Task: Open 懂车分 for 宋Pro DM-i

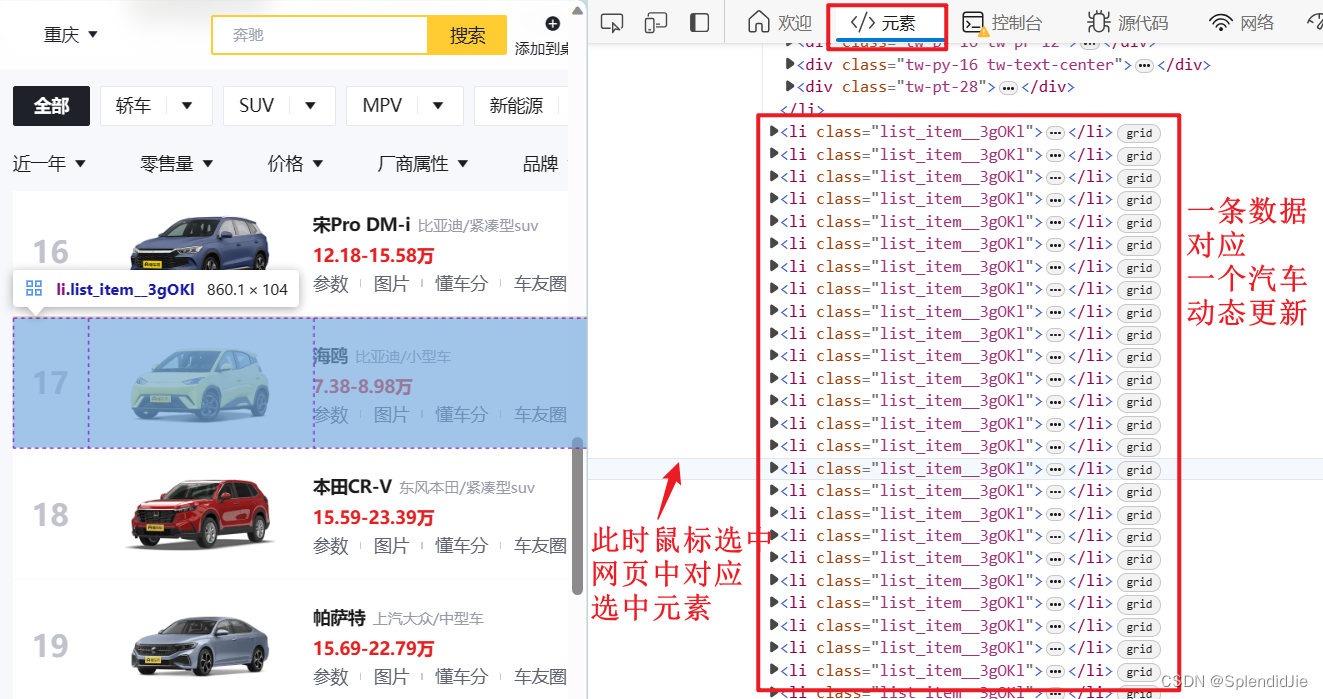Action: pos(461,284)
